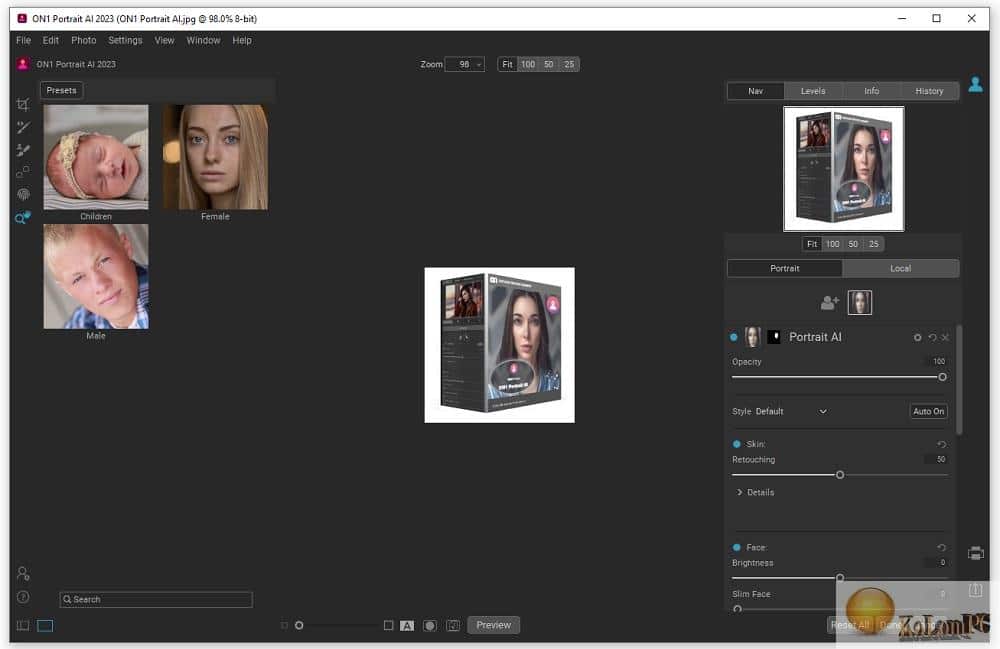Expand the Details section under Skin
This screenshot has width=1000, height=649.
755,493
